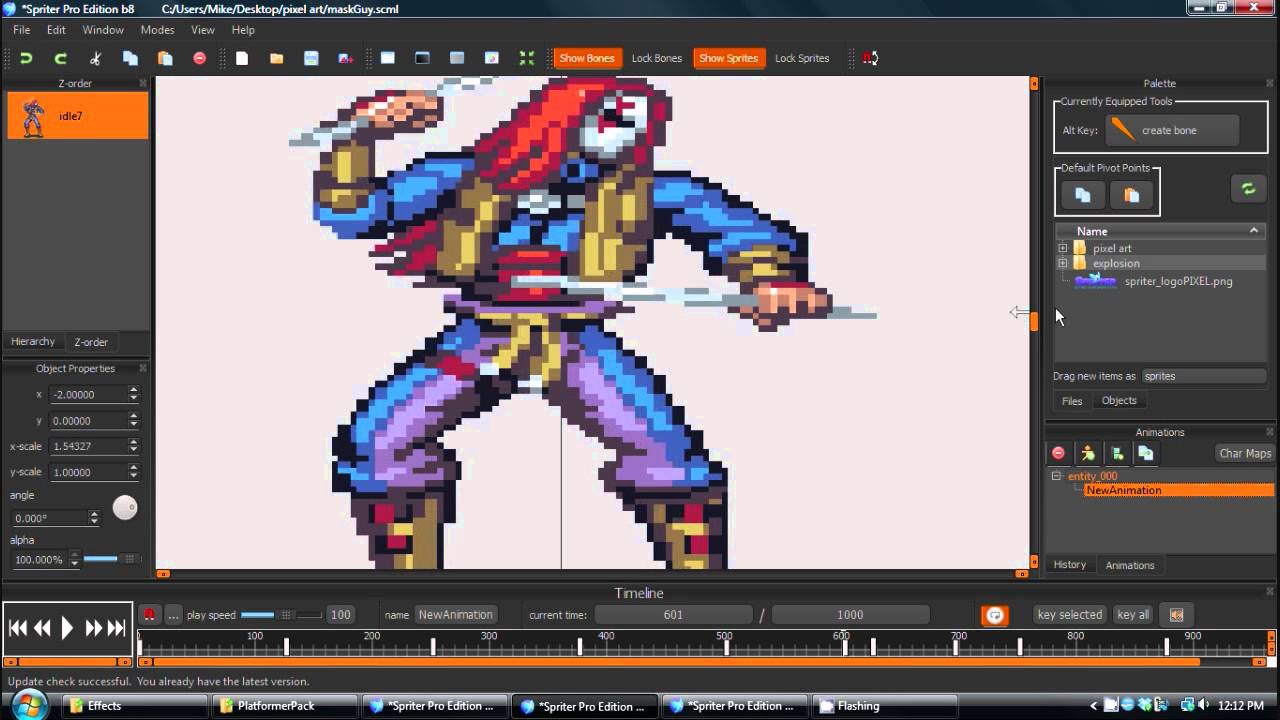
Task: Click the red rotate icon at toolbar end
Action: 871,58
